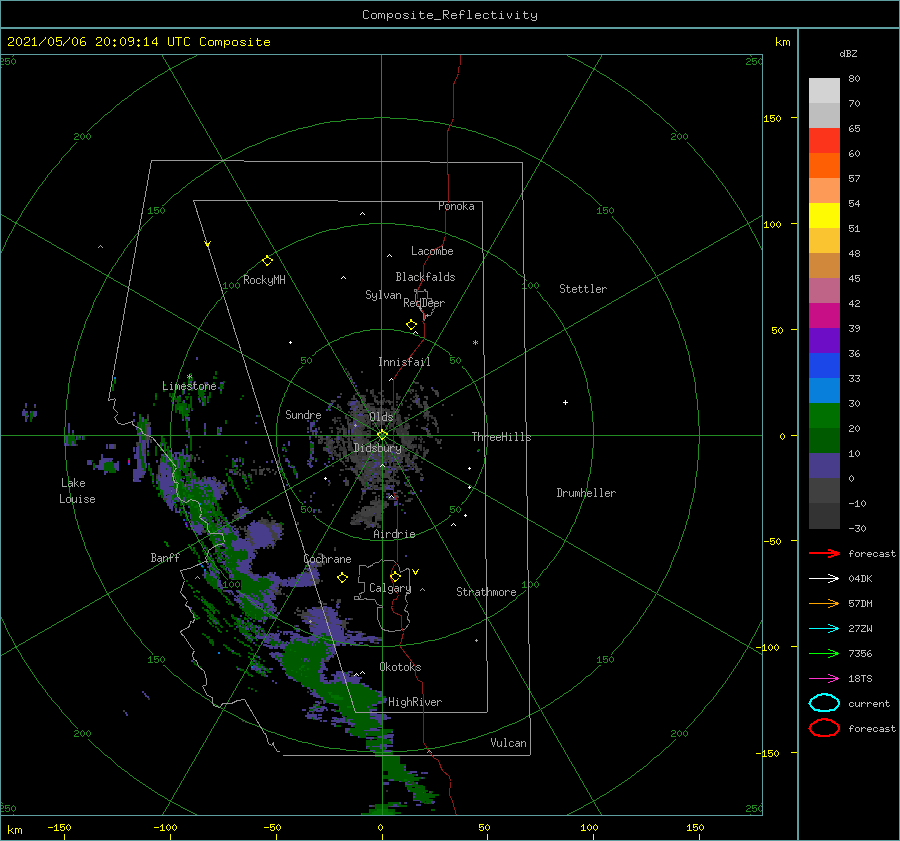
Task: Click the Blackfalds city label
Action: [425, 277]
